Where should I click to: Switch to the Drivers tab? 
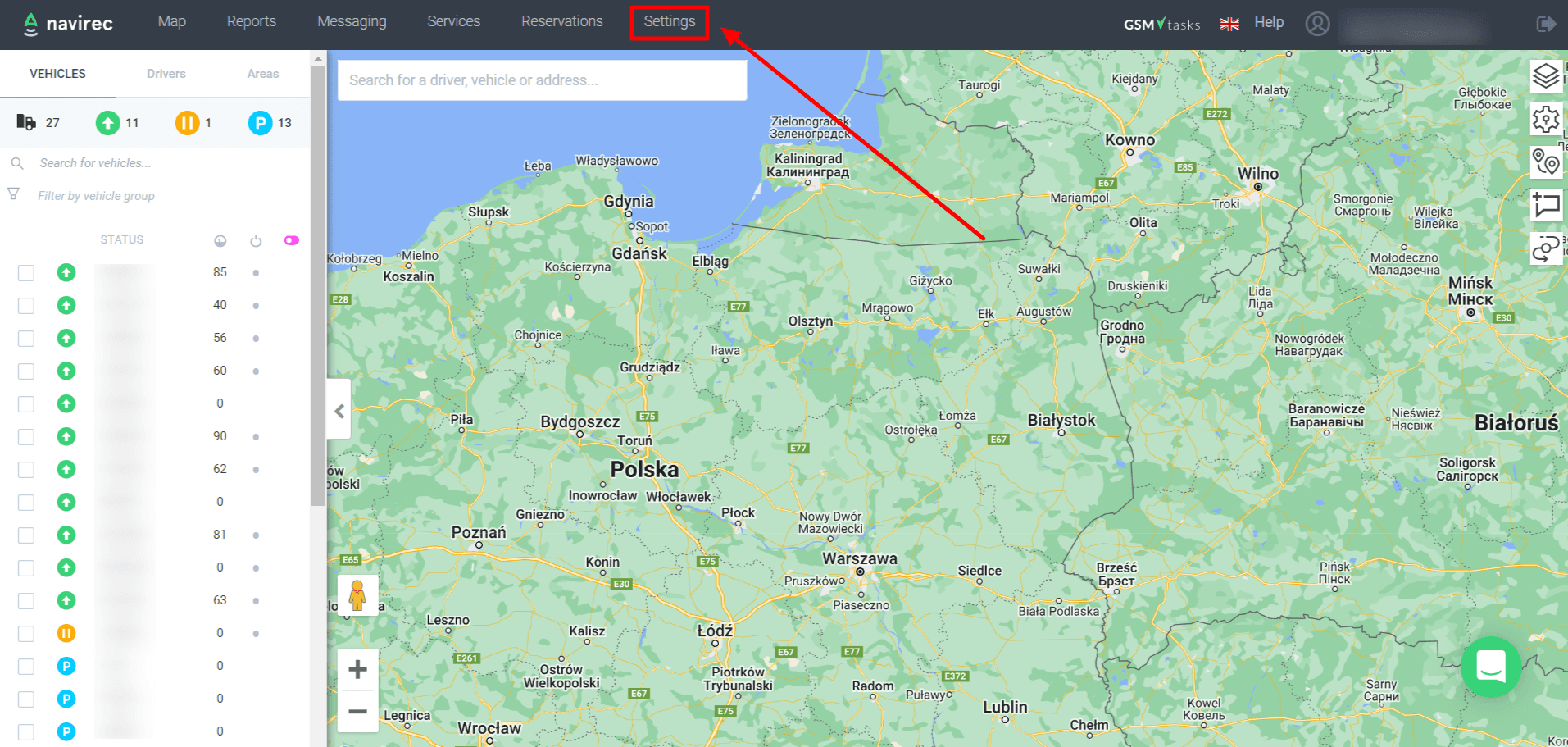click(x=166, y=74)
